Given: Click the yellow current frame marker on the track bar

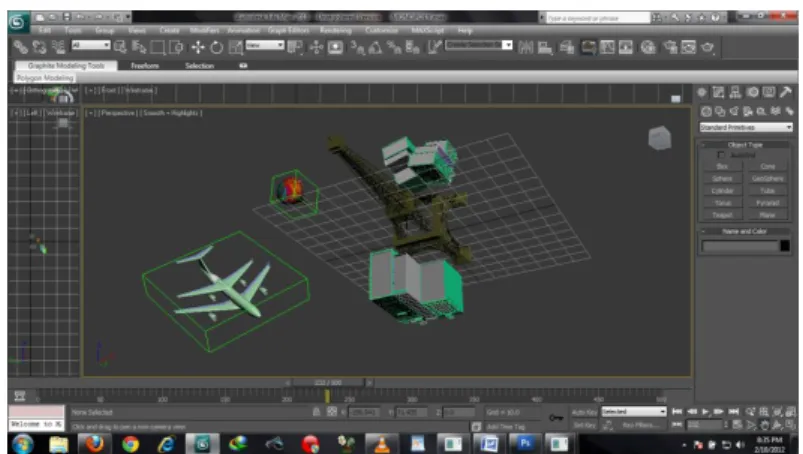Looking at the screenshot, I should coord(327,396).
